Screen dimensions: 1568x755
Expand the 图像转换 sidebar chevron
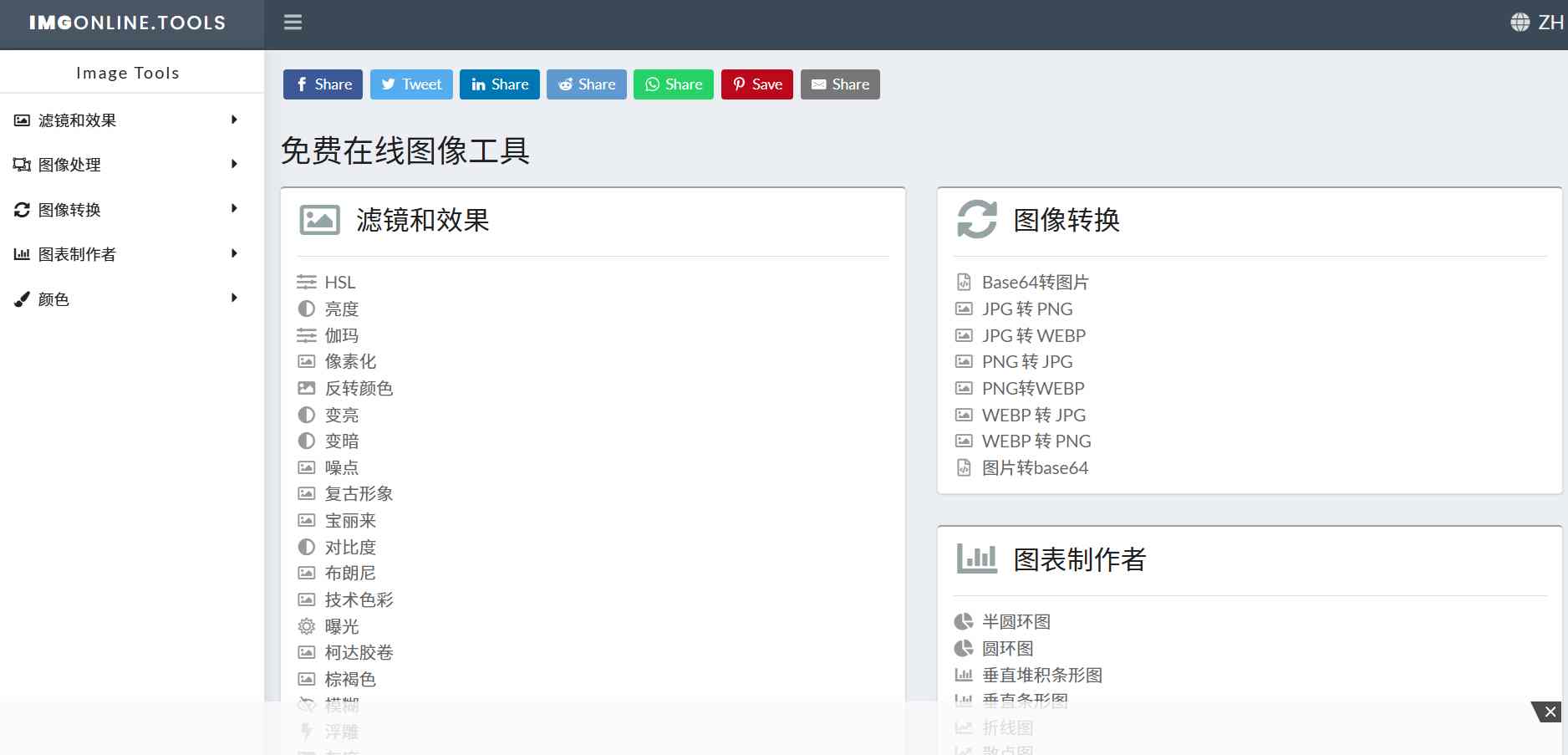234,209
